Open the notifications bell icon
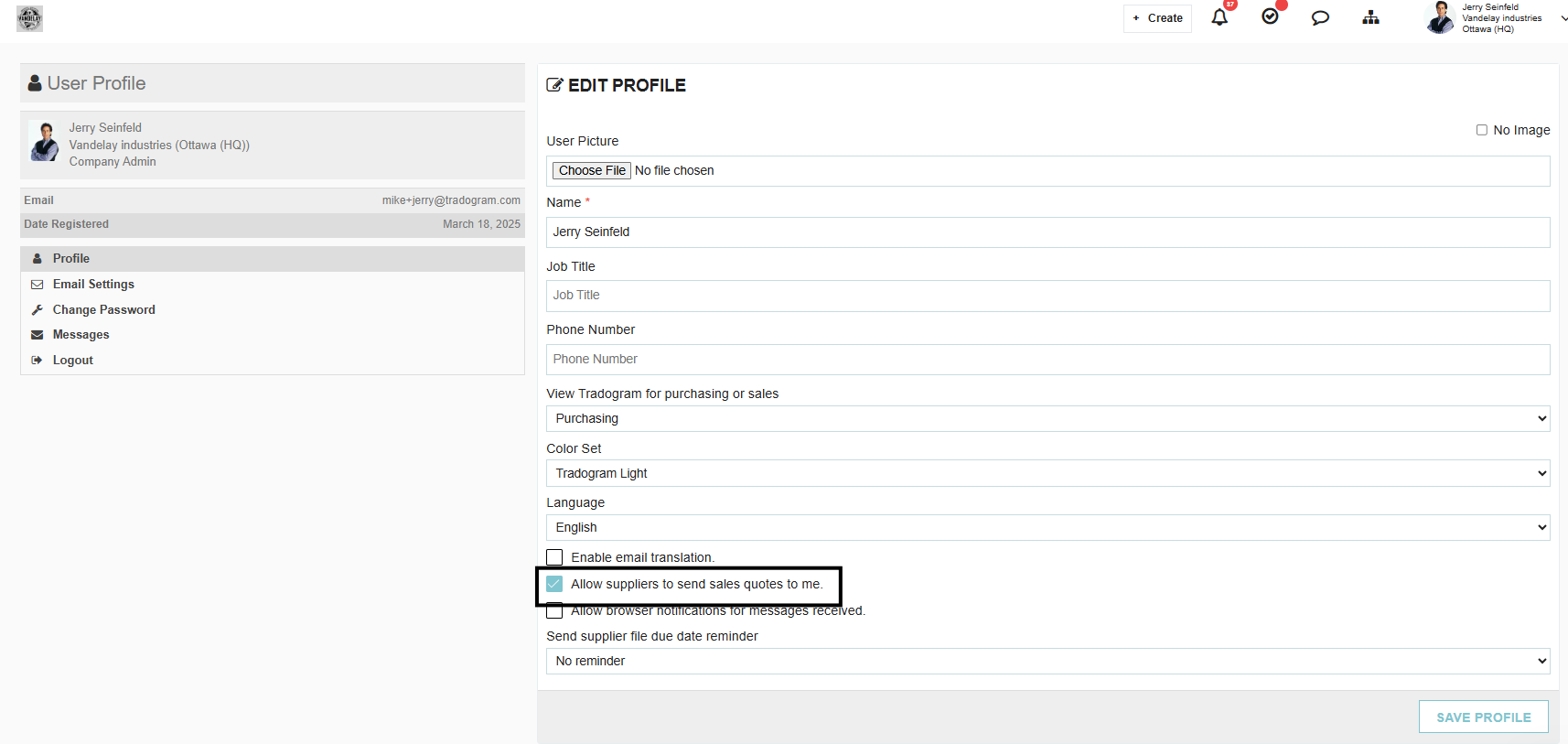Viewport: 1568px width, 744px height. click(x=1219, y=17)
